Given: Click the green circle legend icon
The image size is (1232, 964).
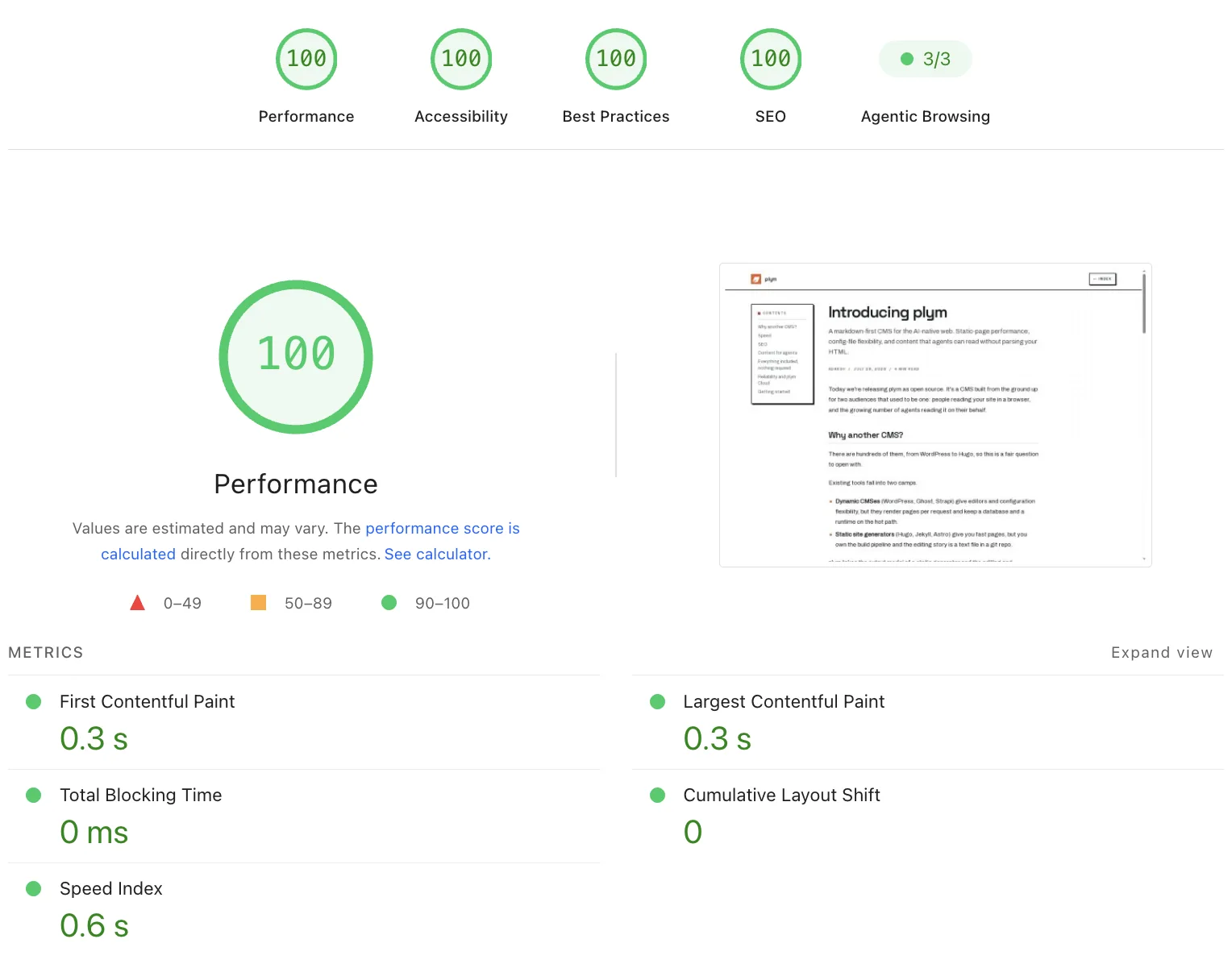Looking at the screenshot, I should pyautogui.click(x=389, y=603).
